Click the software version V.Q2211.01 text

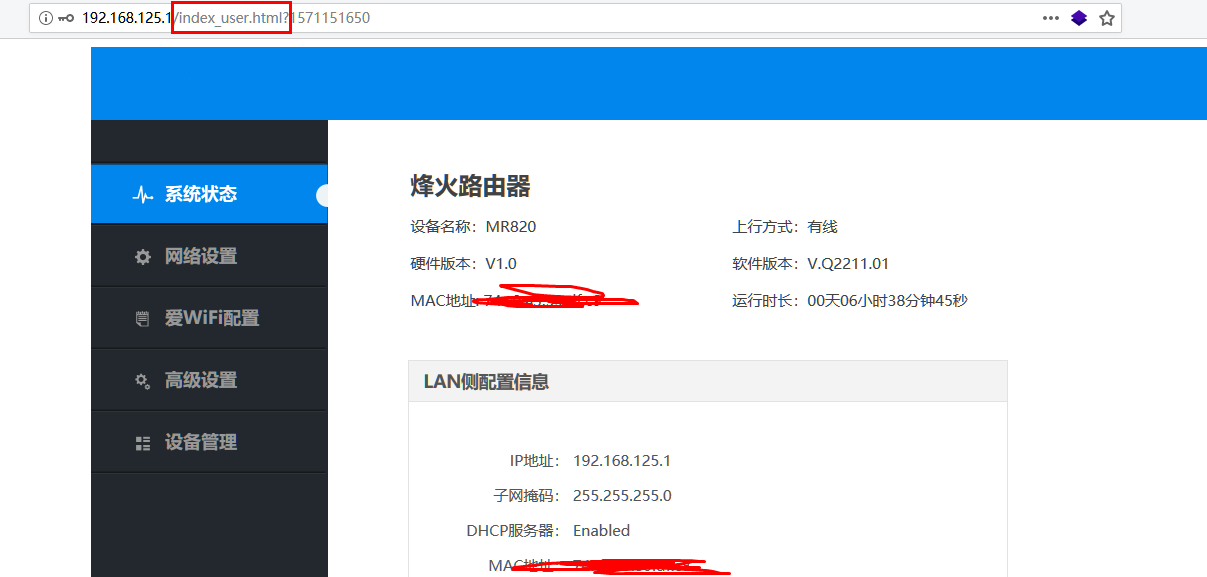tap(848, 264)
